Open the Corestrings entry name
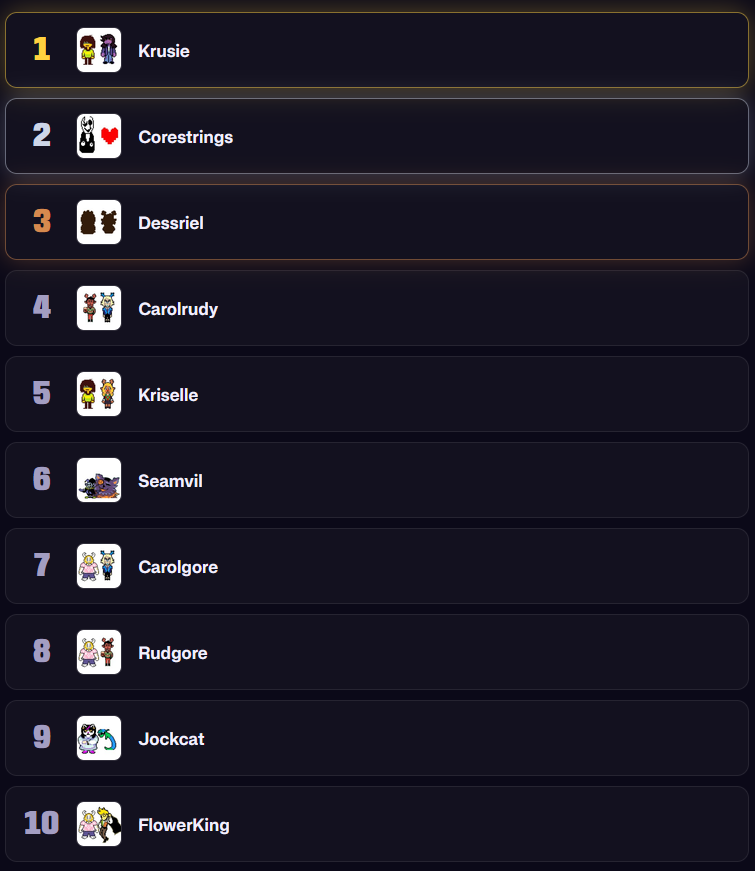The height and width of the screenshot is (871, 755). pyautogui.click(x=186, y=137)
